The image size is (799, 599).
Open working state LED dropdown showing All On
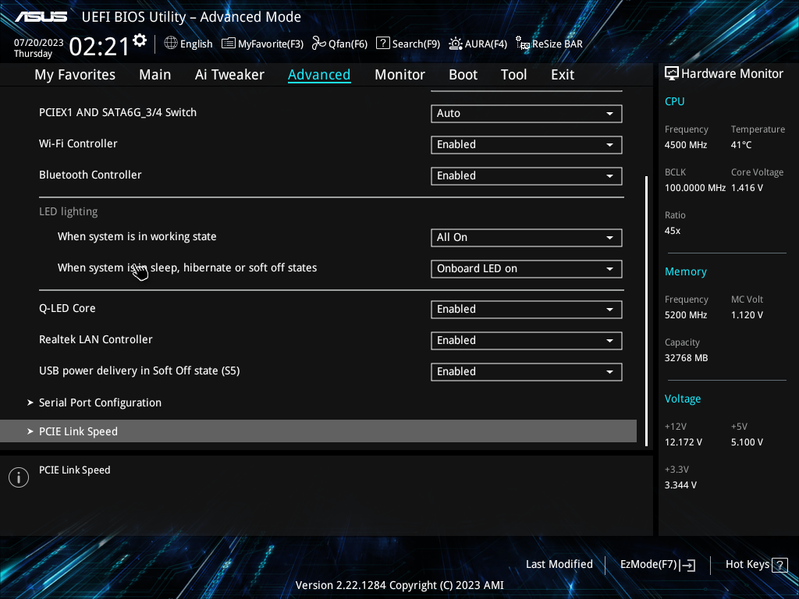point(526,237)
